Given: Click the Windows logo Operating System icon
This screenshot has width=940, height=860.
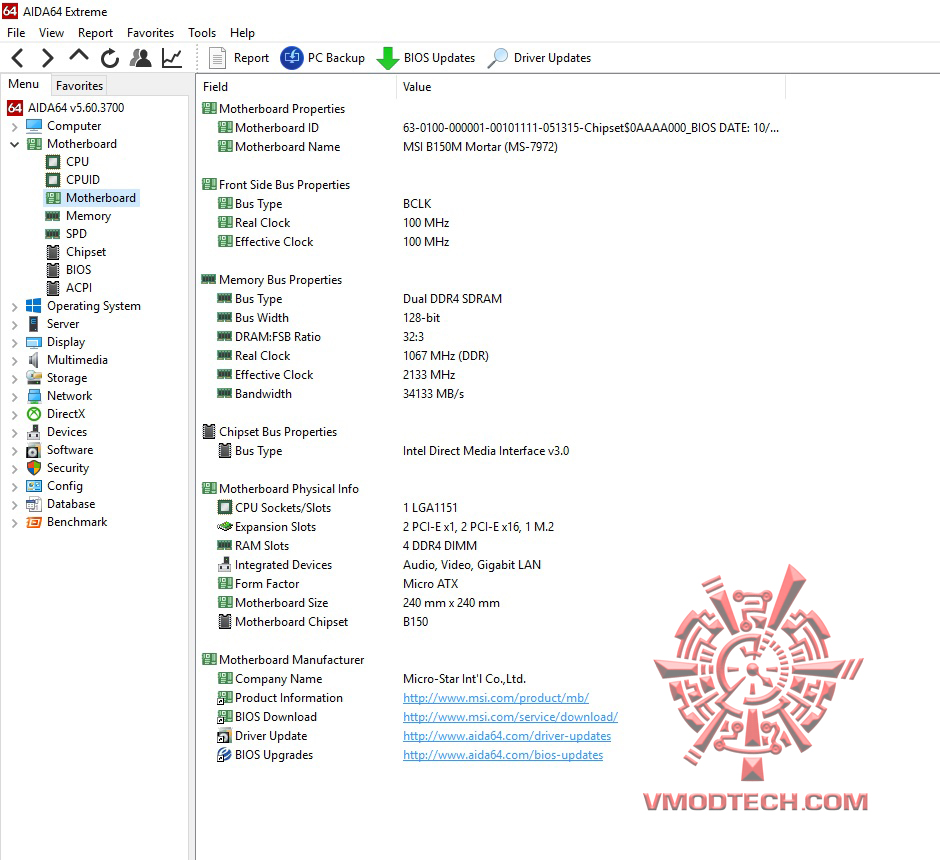Looking at the screenshot, I should coord(34,306).
